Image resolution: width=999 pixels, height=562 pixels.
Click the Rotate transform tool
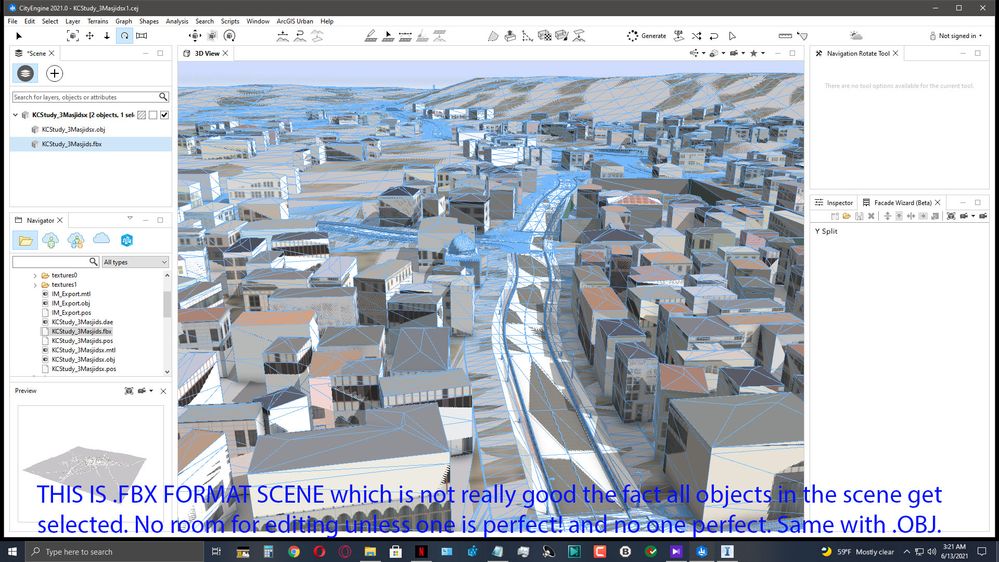click(x=229, y=36)
